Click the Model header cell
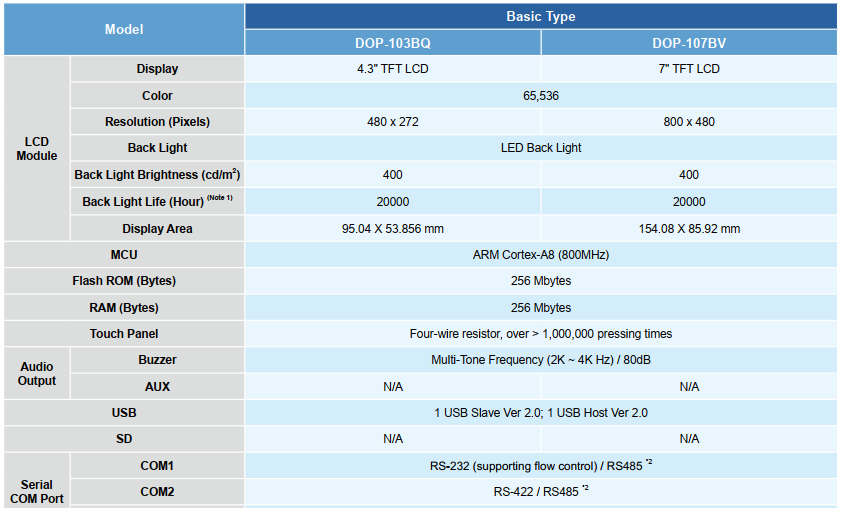This screenshot has width=850, height=508. click(124, 29)
